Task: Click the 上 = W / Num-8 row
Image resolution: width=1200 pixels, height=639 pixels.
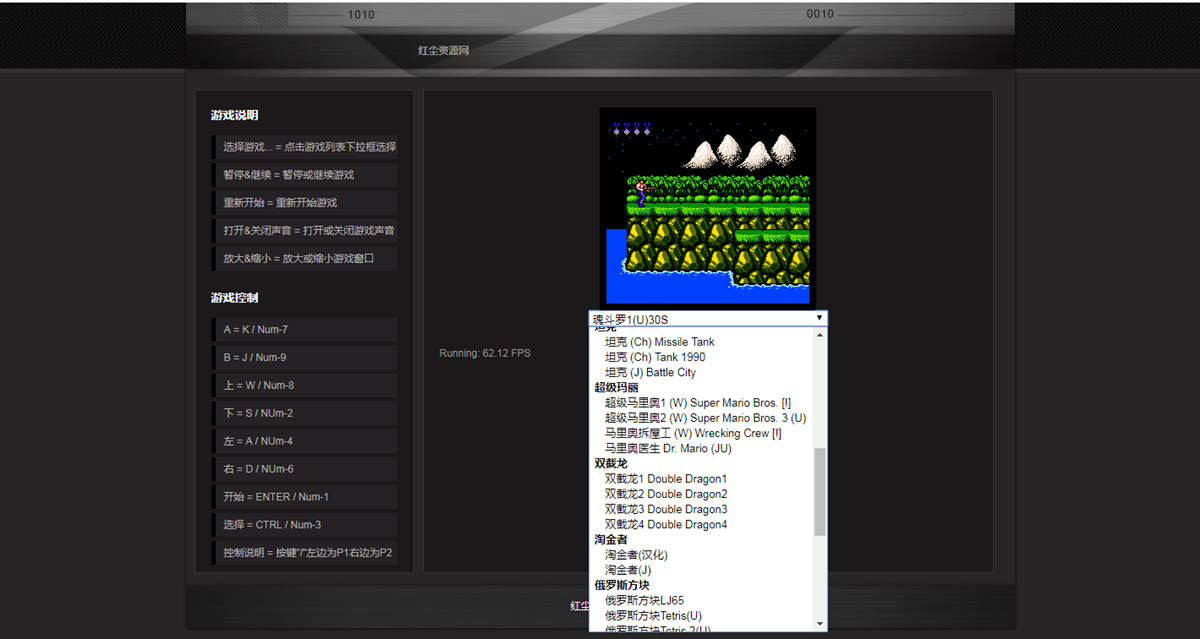Action: tap(305, 386)
